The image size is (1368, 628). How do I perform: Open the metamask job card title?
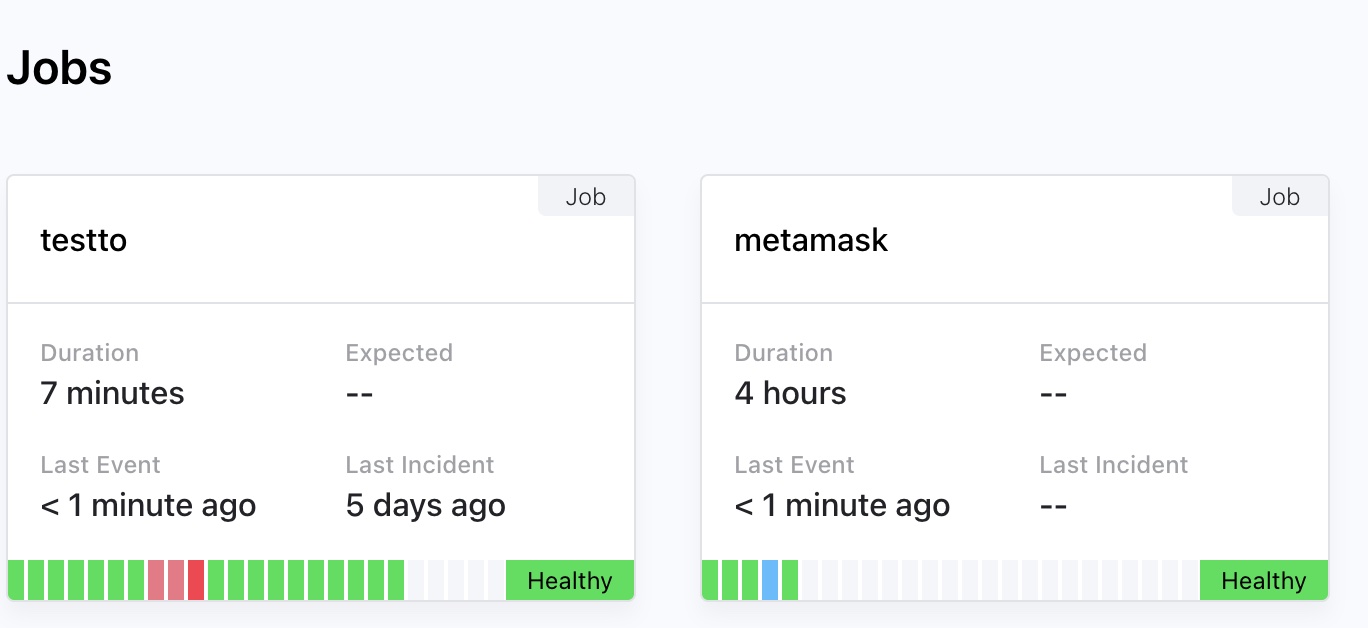click(811, 241)
